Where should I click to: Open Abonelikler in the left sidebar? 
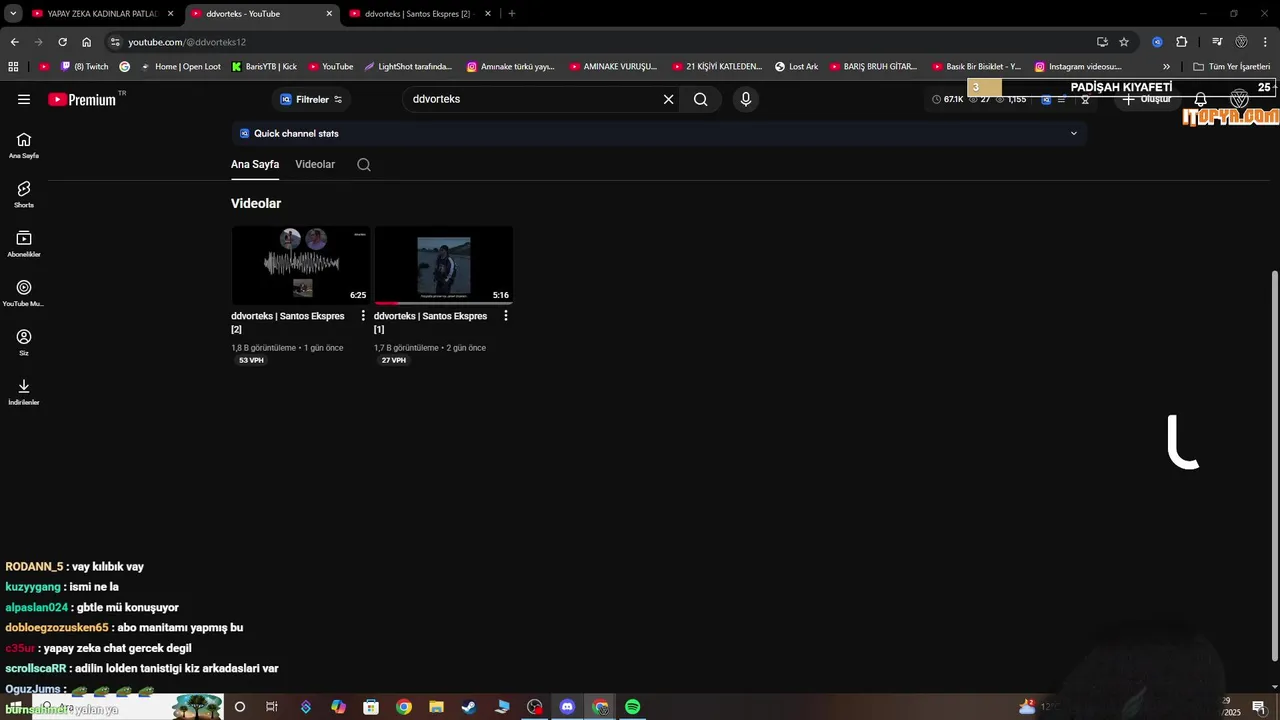click(24, 244)
